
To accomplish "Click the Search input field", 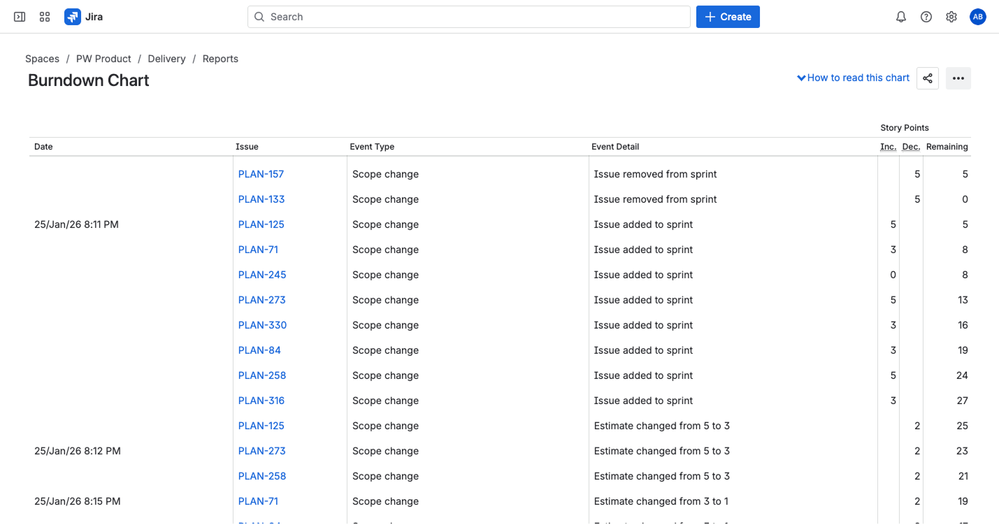I will [469, 17].
